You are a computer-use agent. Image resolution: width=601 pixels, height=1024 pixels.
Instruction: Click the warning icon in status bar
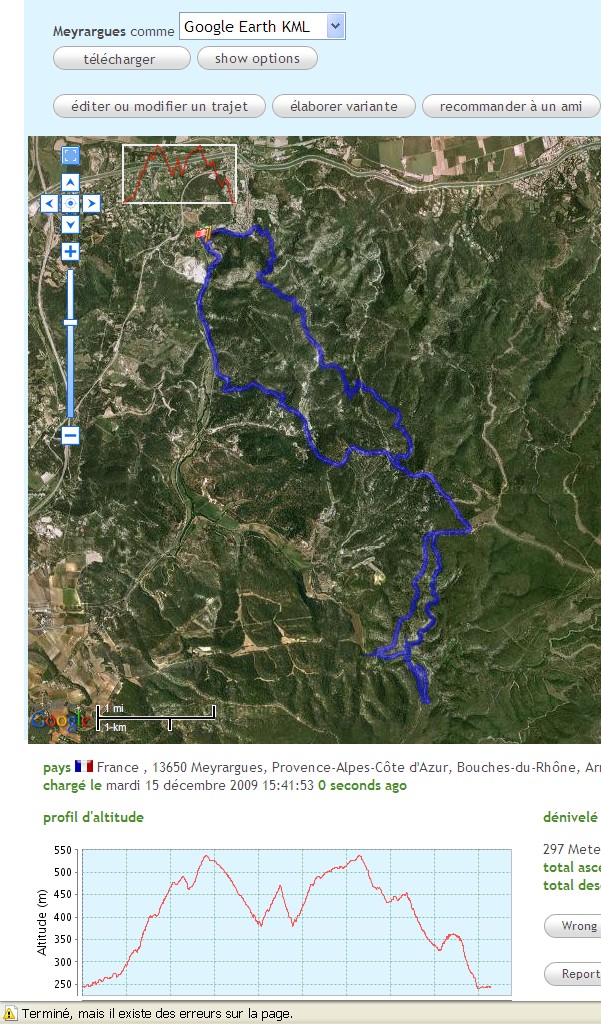(x=10, y=1014)
